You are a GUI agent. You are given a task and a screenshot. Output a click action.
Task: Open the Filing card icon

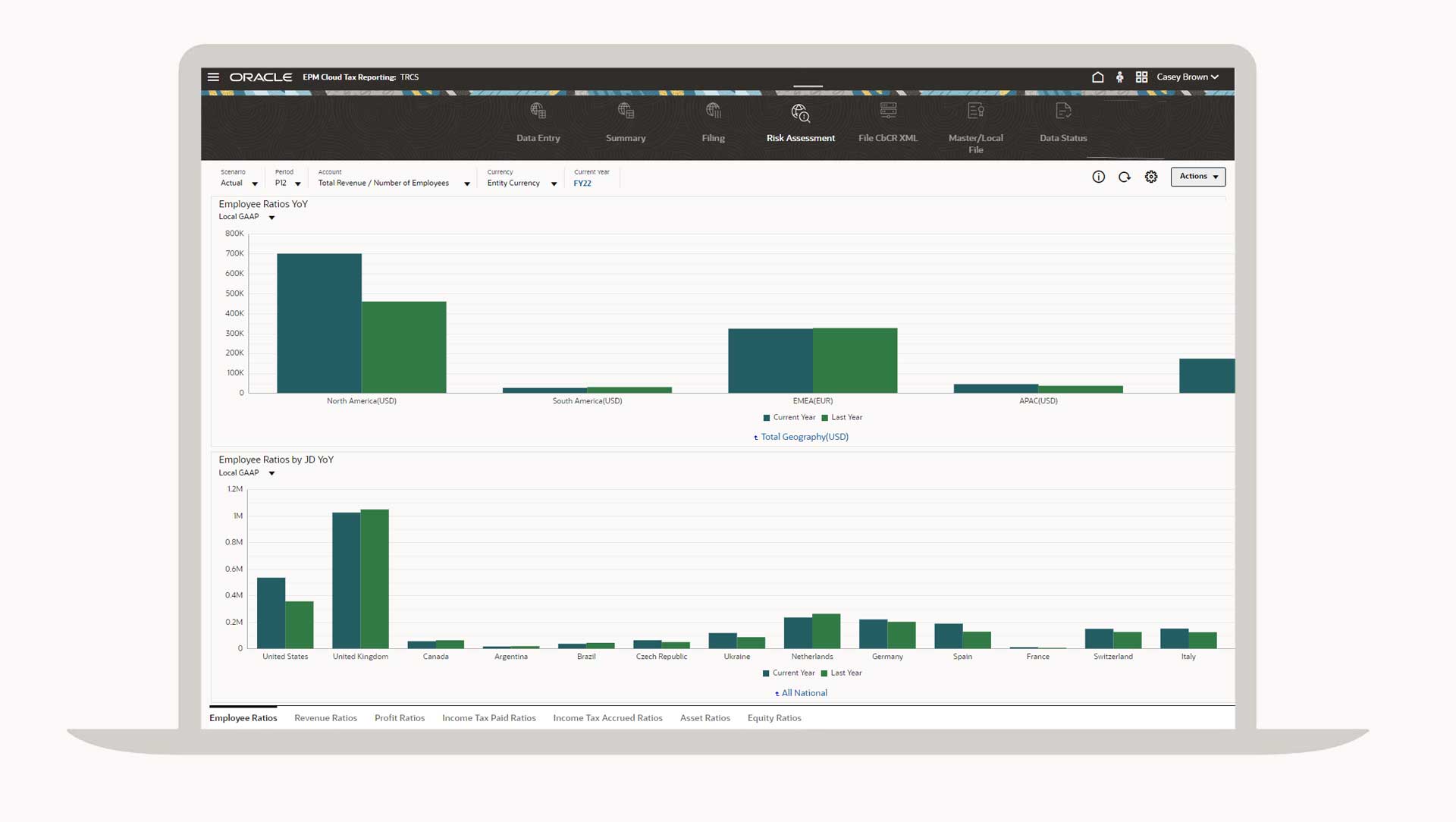pos(713,111)
